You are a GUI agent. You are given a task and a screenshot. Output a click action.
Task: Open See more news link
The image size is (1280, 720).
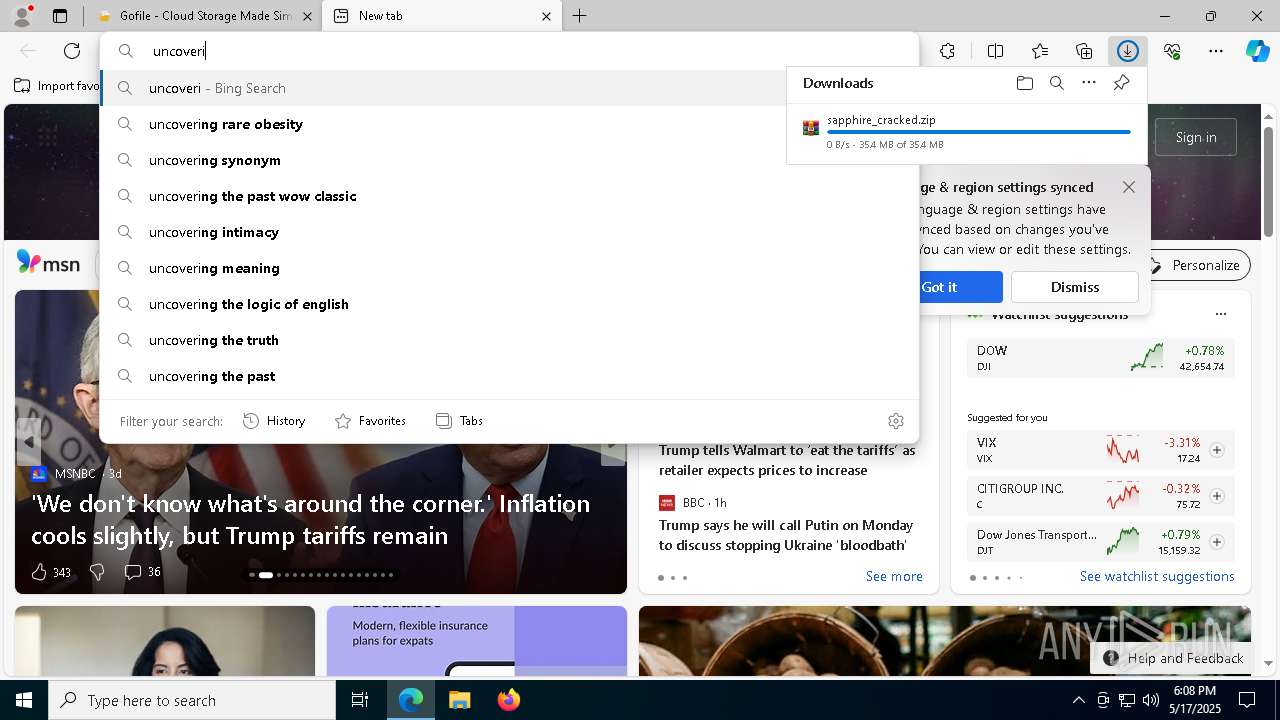pos(894,576)
